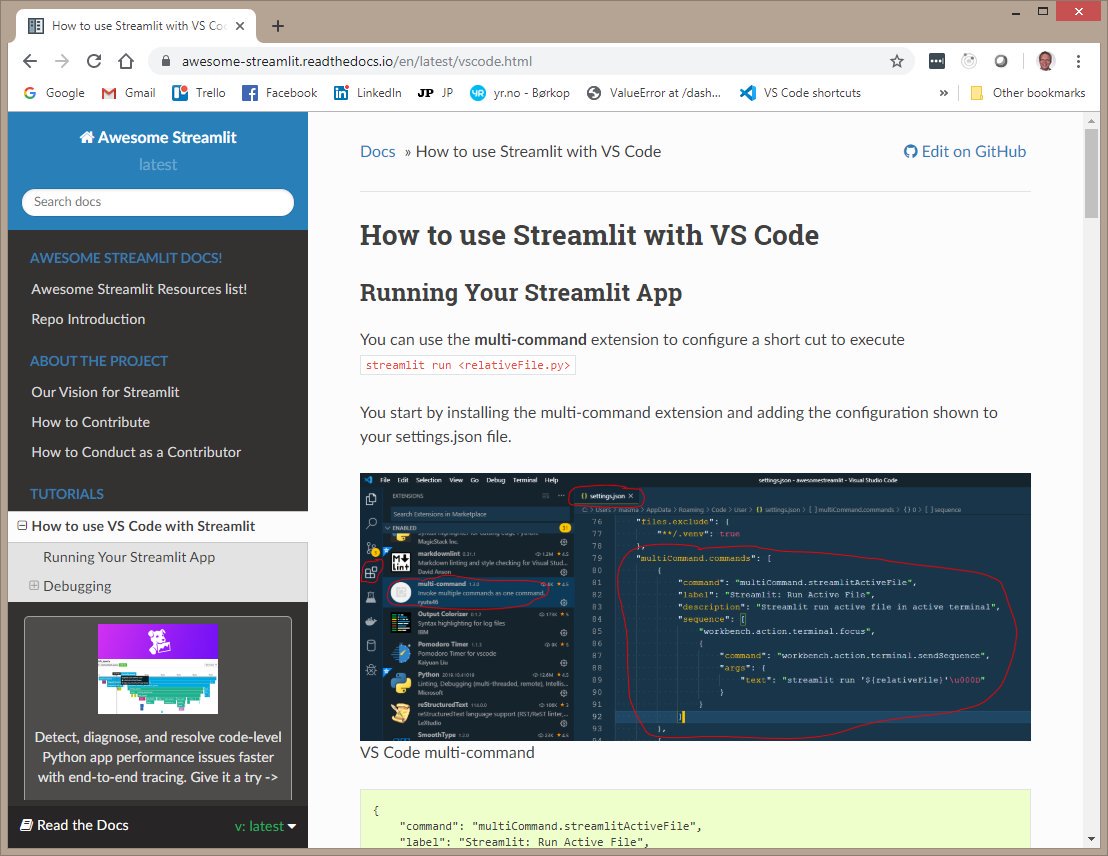Open How to Conduct as a Contributor

(136, 452)
